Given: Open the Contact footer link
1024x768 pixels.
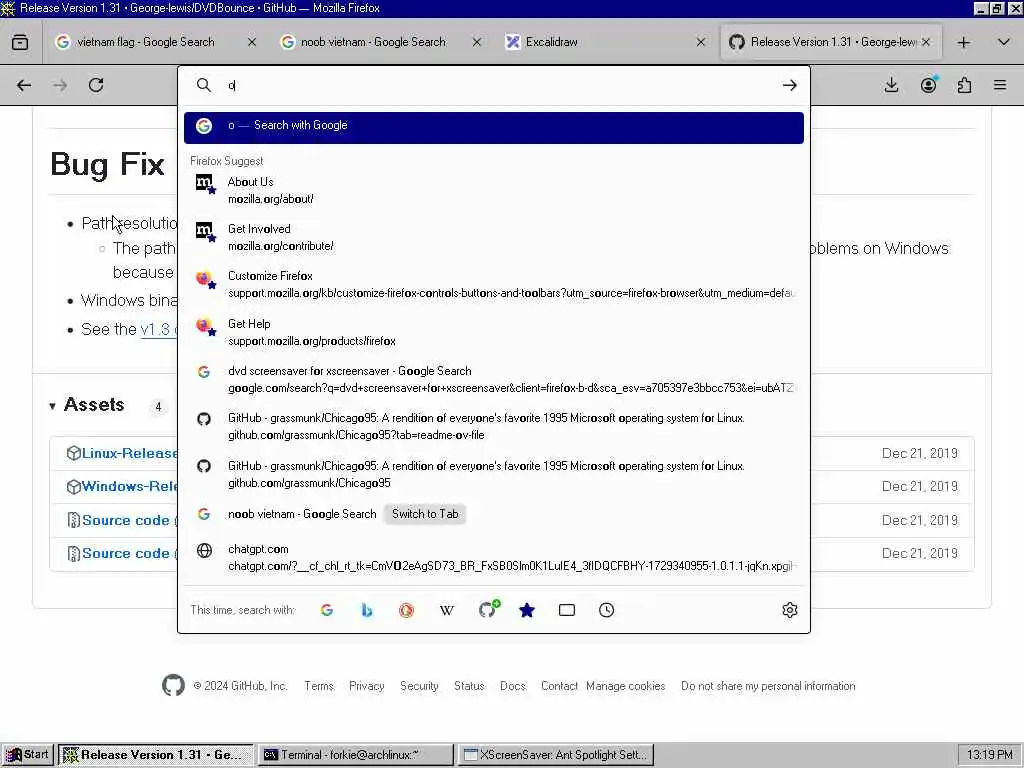Looking at the screenshot, I should (559, 686).
